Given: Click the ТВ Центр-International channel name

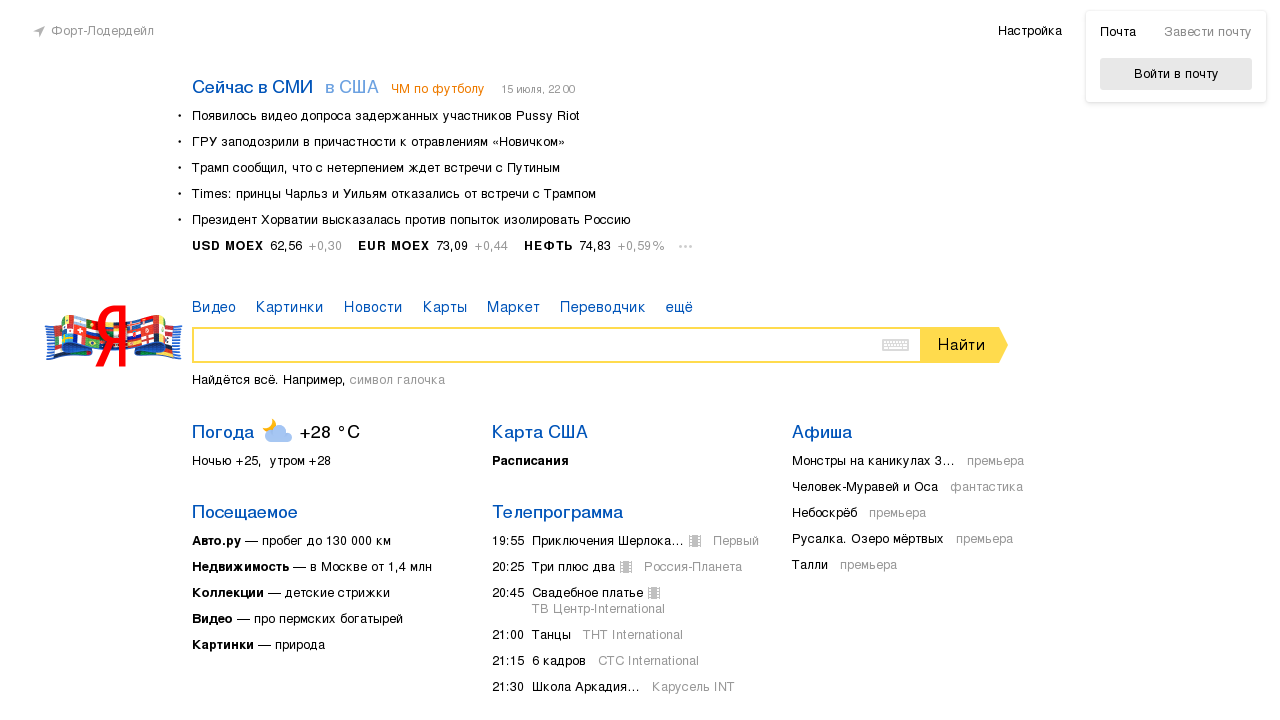Looking at the screenshot, I should tap(598, 609).
